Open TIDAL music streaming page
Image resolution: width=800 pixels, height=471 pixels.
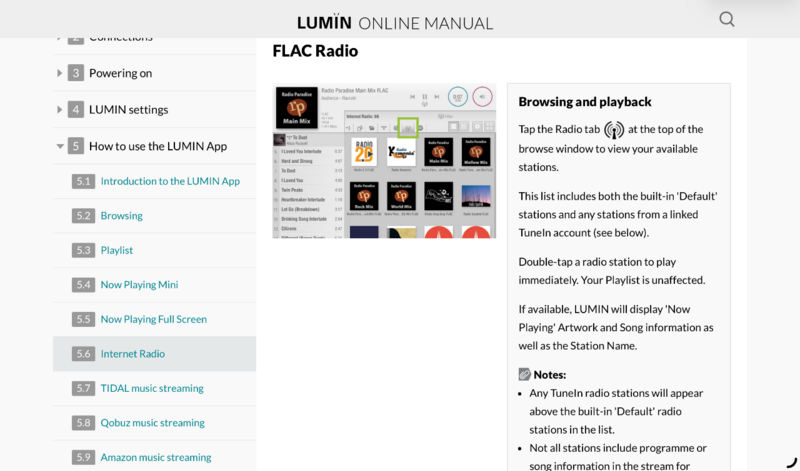point(152,388)
